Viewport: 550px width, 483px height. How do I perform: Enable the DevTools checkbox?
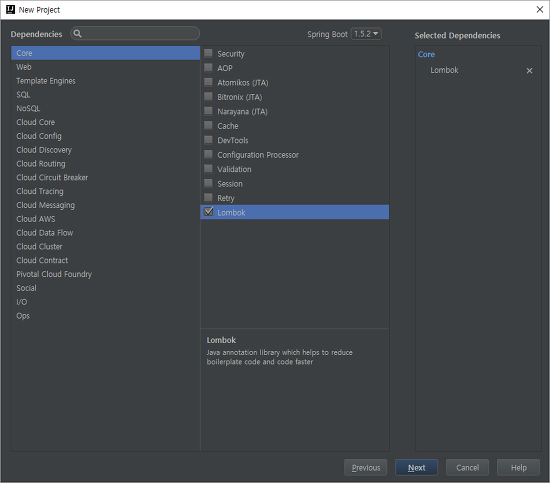click(x=208, y=140)
